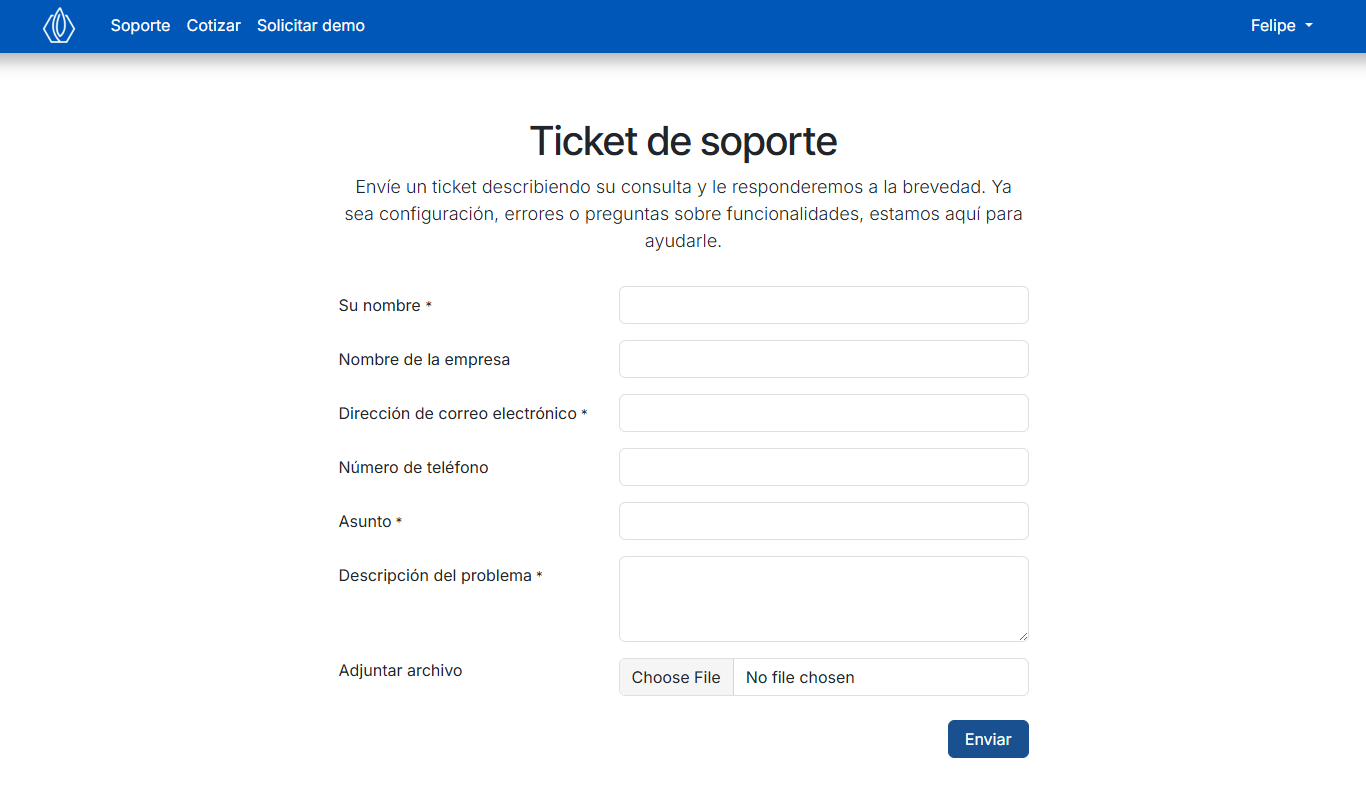Click the Nombre de la empresa field
This screenshot has height=808, width=1366.
pos(823,359)
